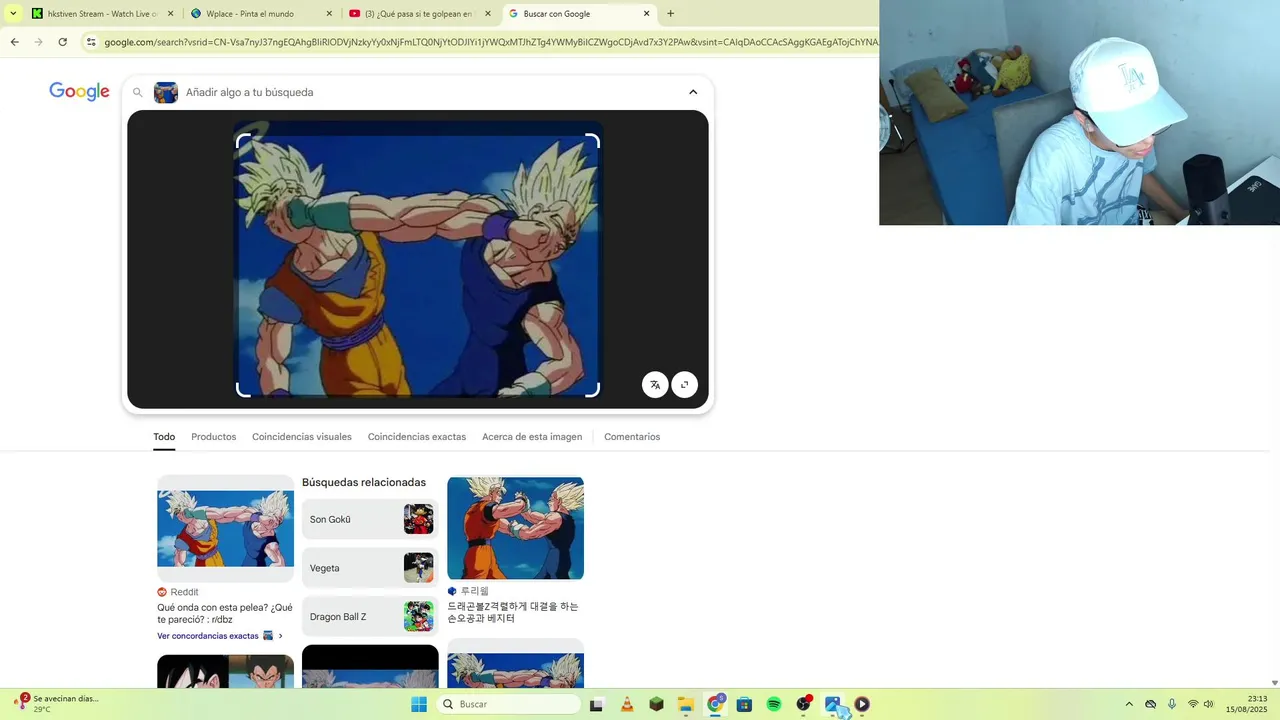Click the Reddit source icon
The width and height of the screenshot is (1280, 720).
162,592
